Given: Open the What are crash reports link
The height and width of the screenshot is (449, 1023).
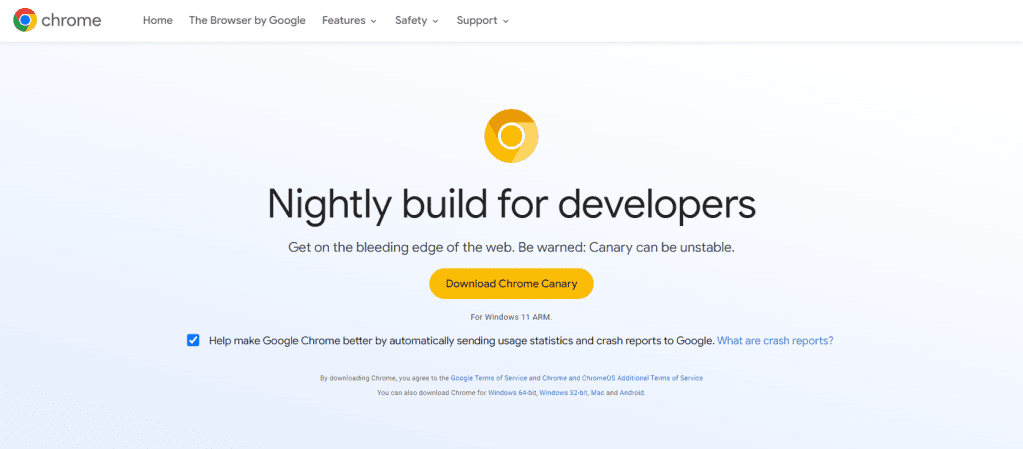Looking at the screenshot, I should tap(775, 340).
